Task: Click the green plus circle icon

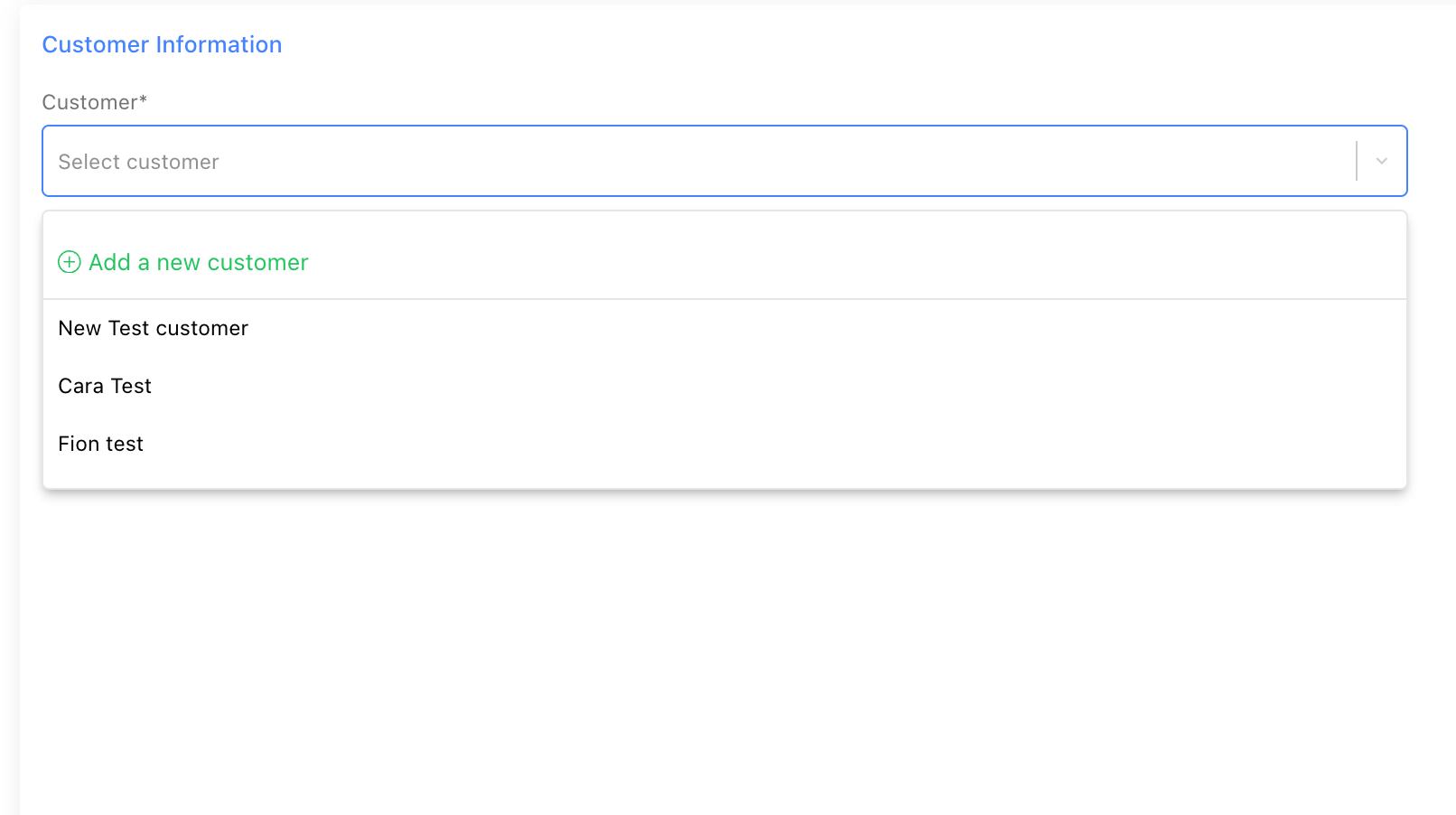Action: tap(70, 262)
